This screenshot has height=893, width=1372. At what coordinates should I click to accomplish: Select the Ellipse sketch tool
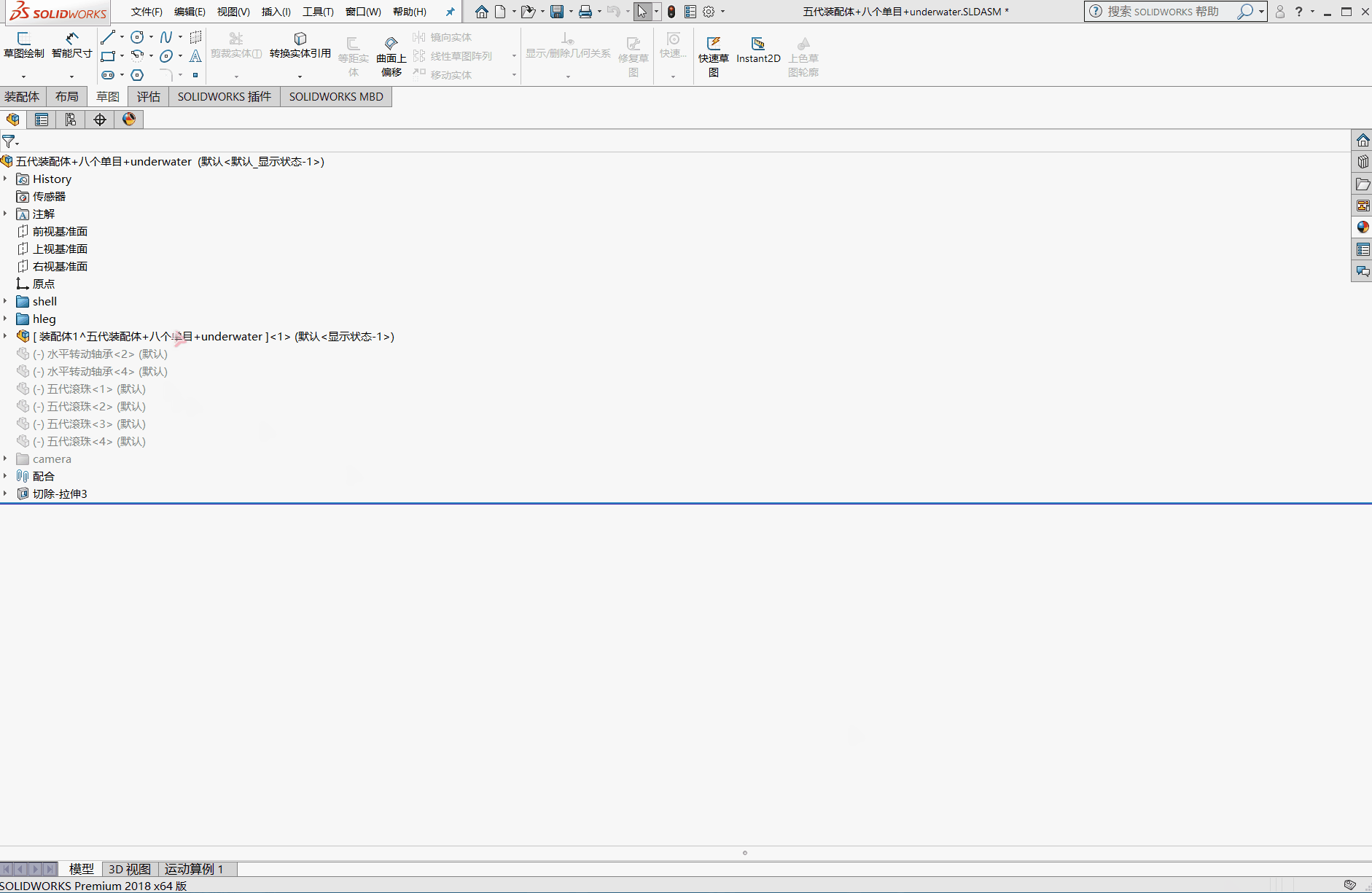coord(166,56)
